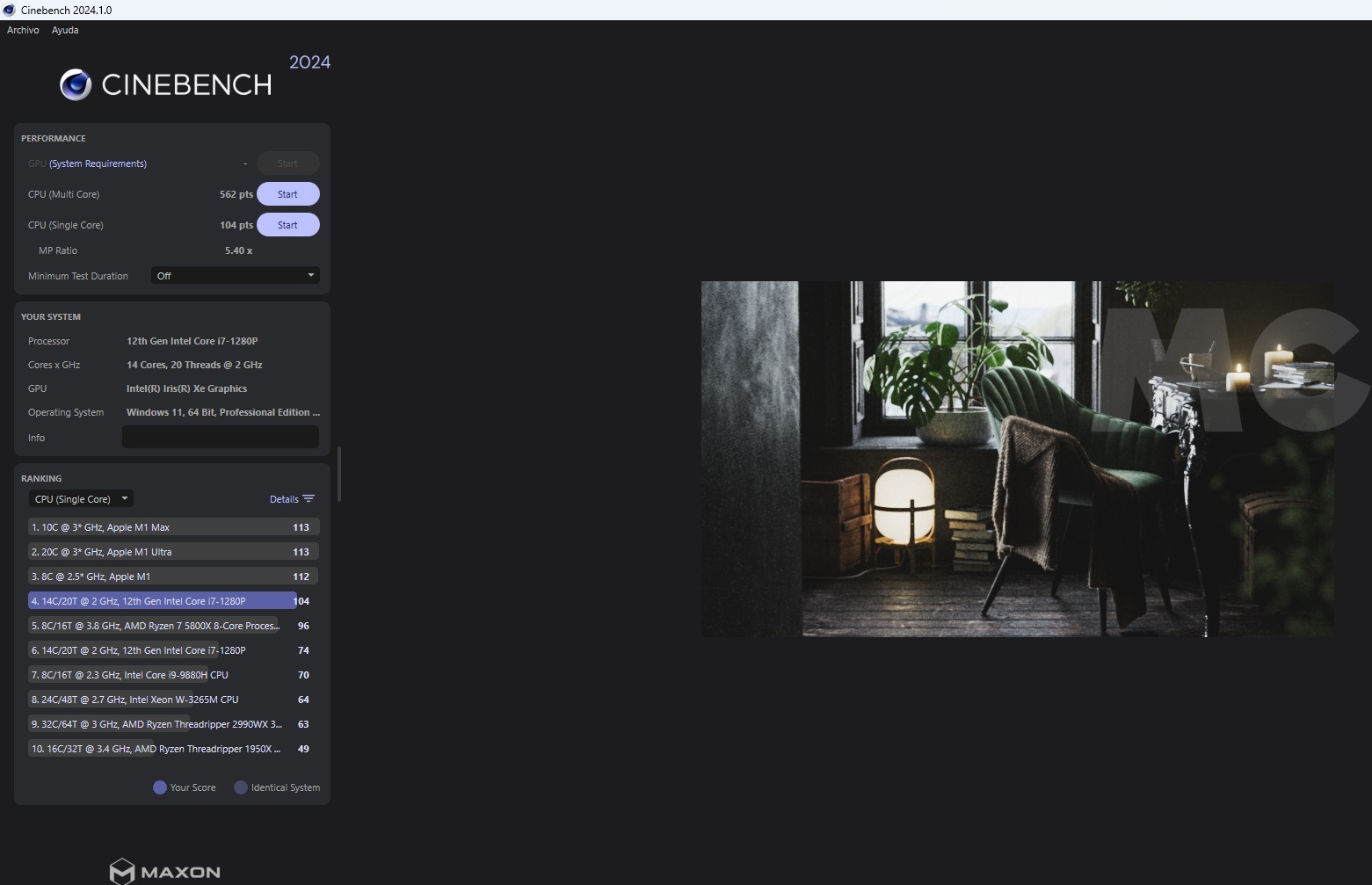Start the CPU (Single Core) benchmark
The image size is (1372, 885).
(287, 224)
